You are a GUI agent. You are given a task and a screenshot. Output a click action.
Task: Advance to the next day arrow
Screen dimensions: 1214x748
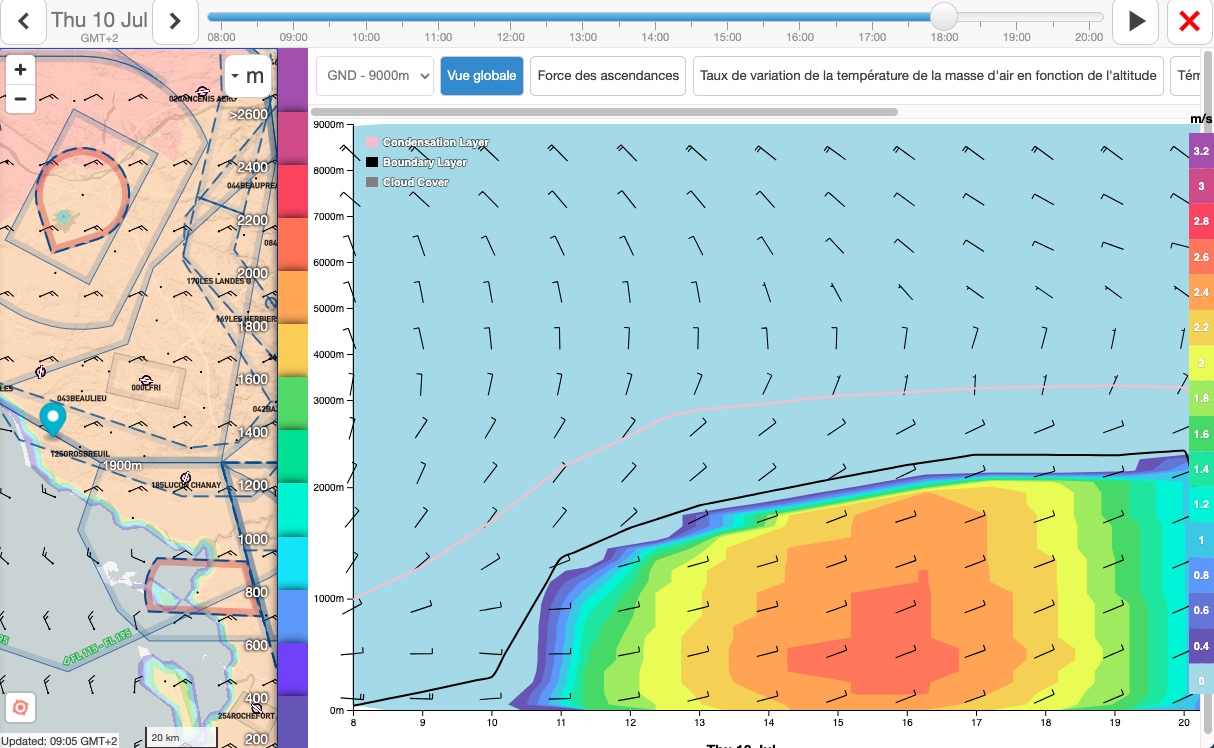point(175,21)
